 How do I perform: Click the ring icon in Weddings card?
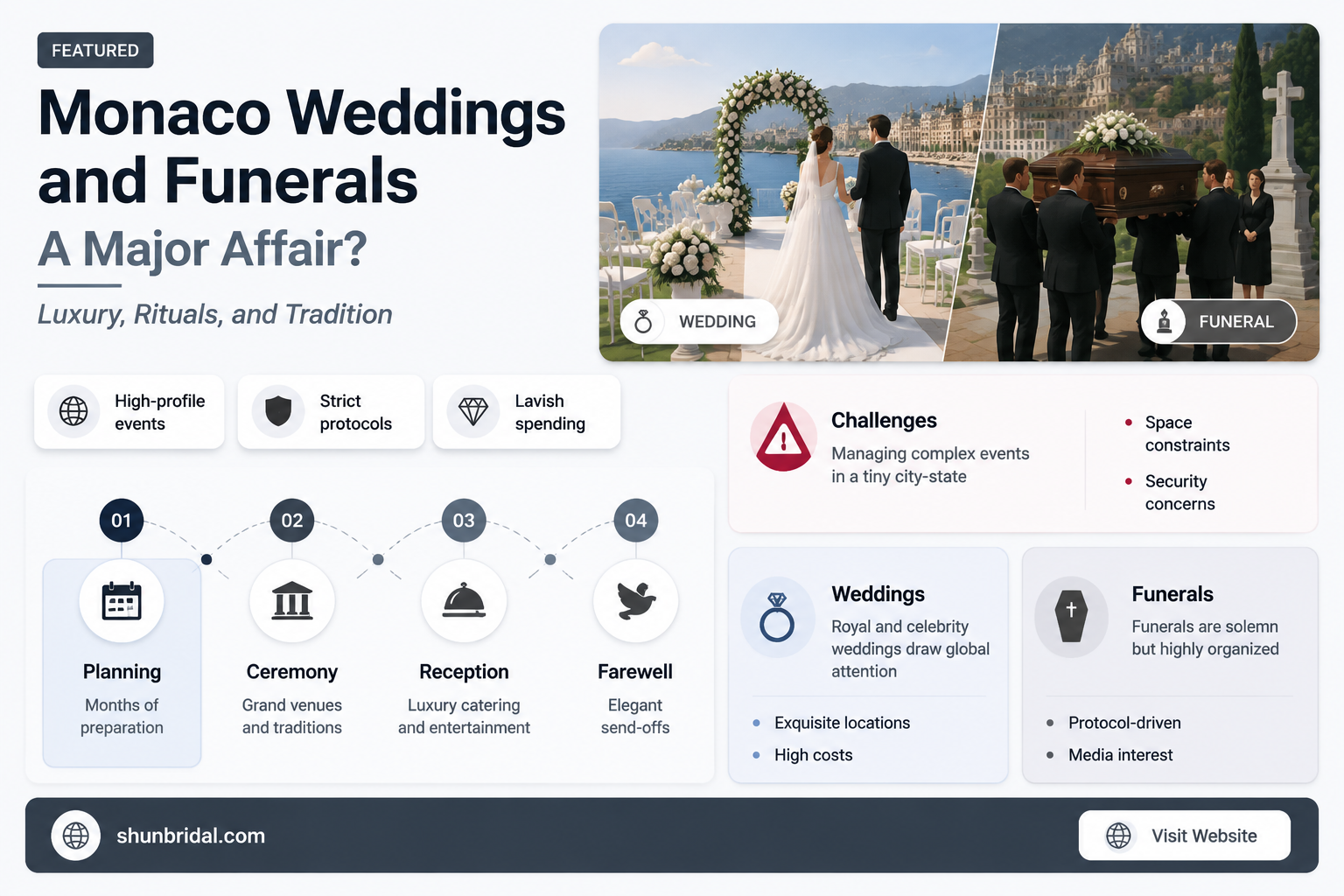(x=777, y=617)
